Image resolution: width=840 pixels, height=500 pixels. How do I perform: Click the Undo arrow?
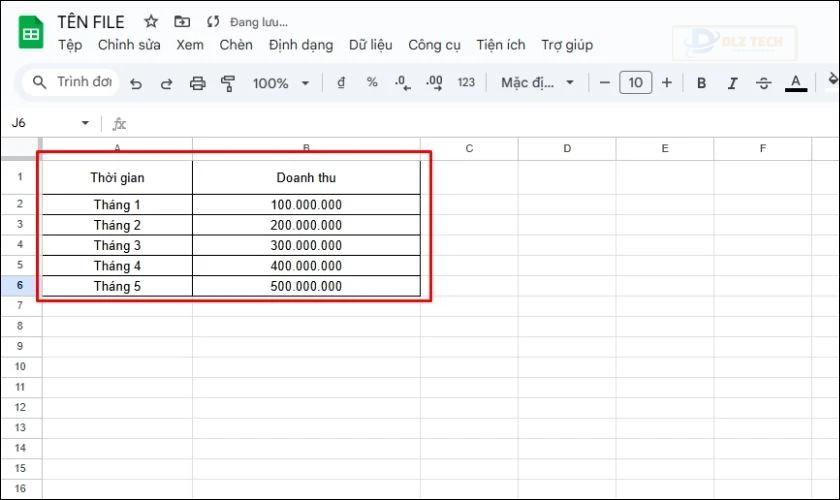136,84
